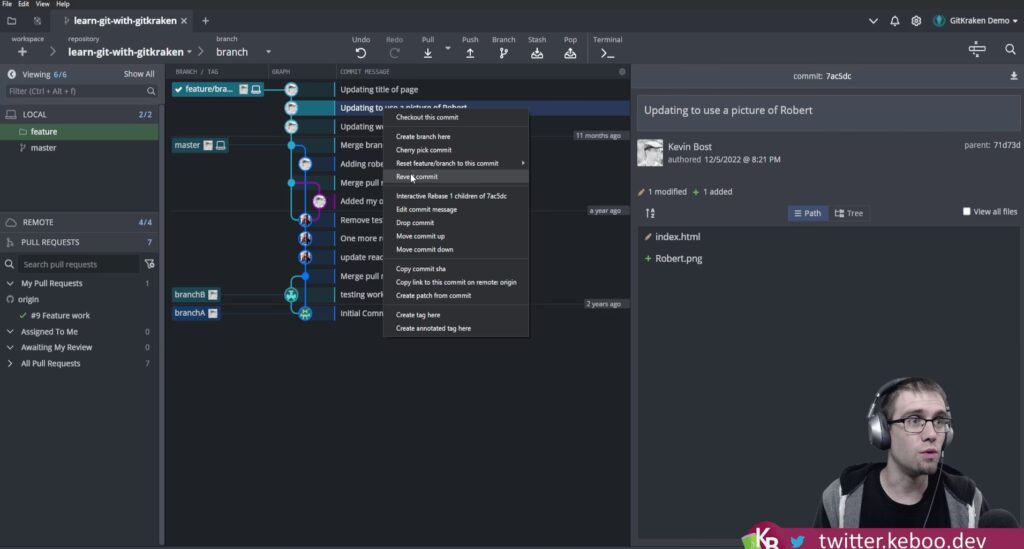1024x549 pixels.
Task: Switch file view to Path
Action: pos(806,213)
